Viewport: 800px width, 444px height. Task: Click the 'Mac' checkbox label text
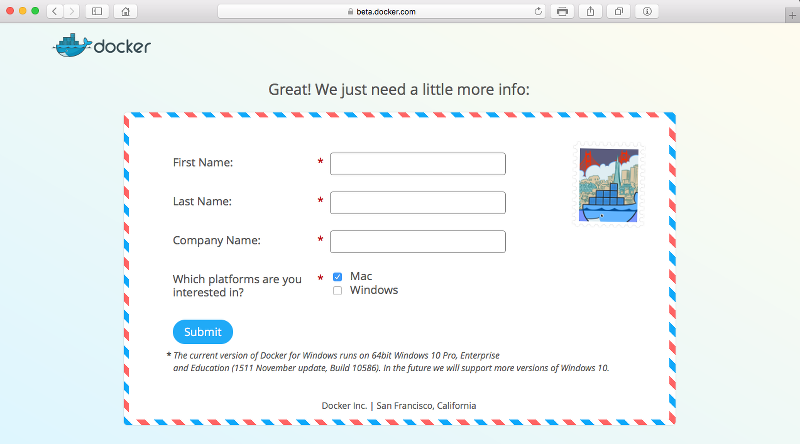point(361,276)
